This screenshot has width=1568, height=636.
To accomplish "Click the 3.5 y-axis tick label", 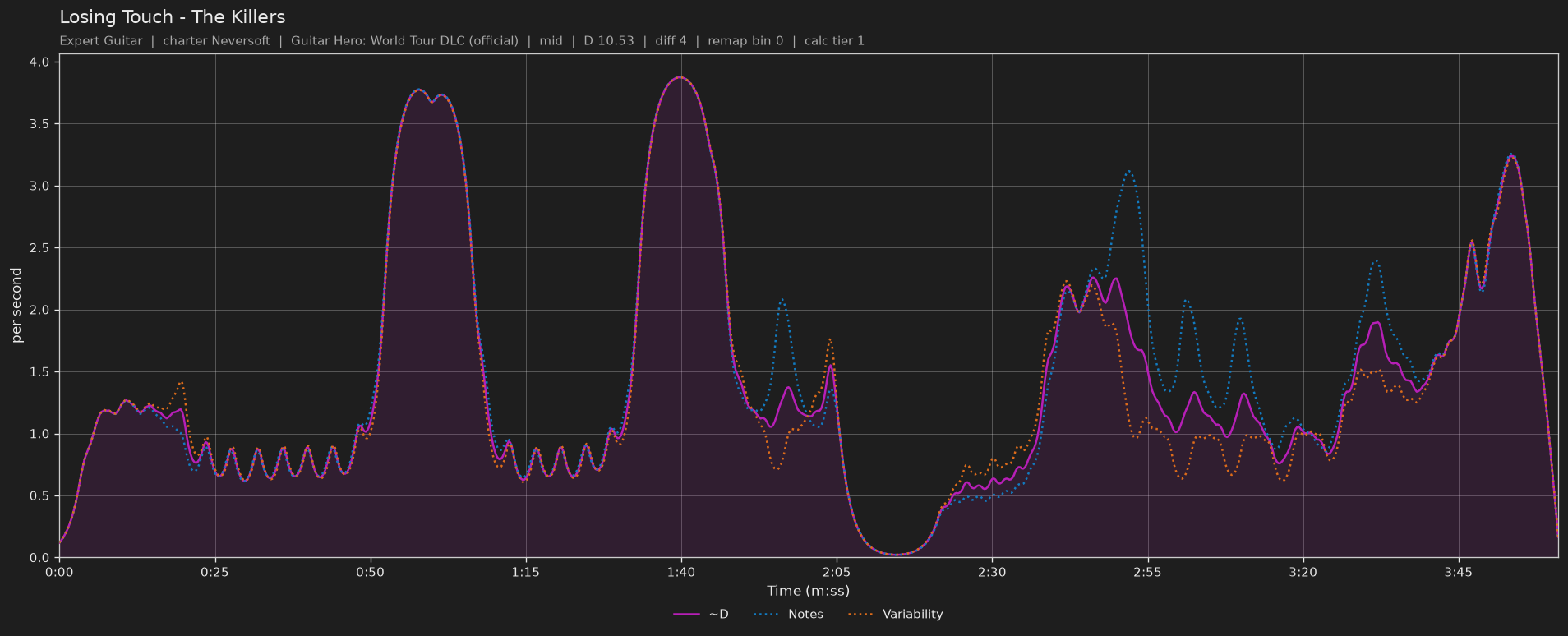I will point(40,124).
